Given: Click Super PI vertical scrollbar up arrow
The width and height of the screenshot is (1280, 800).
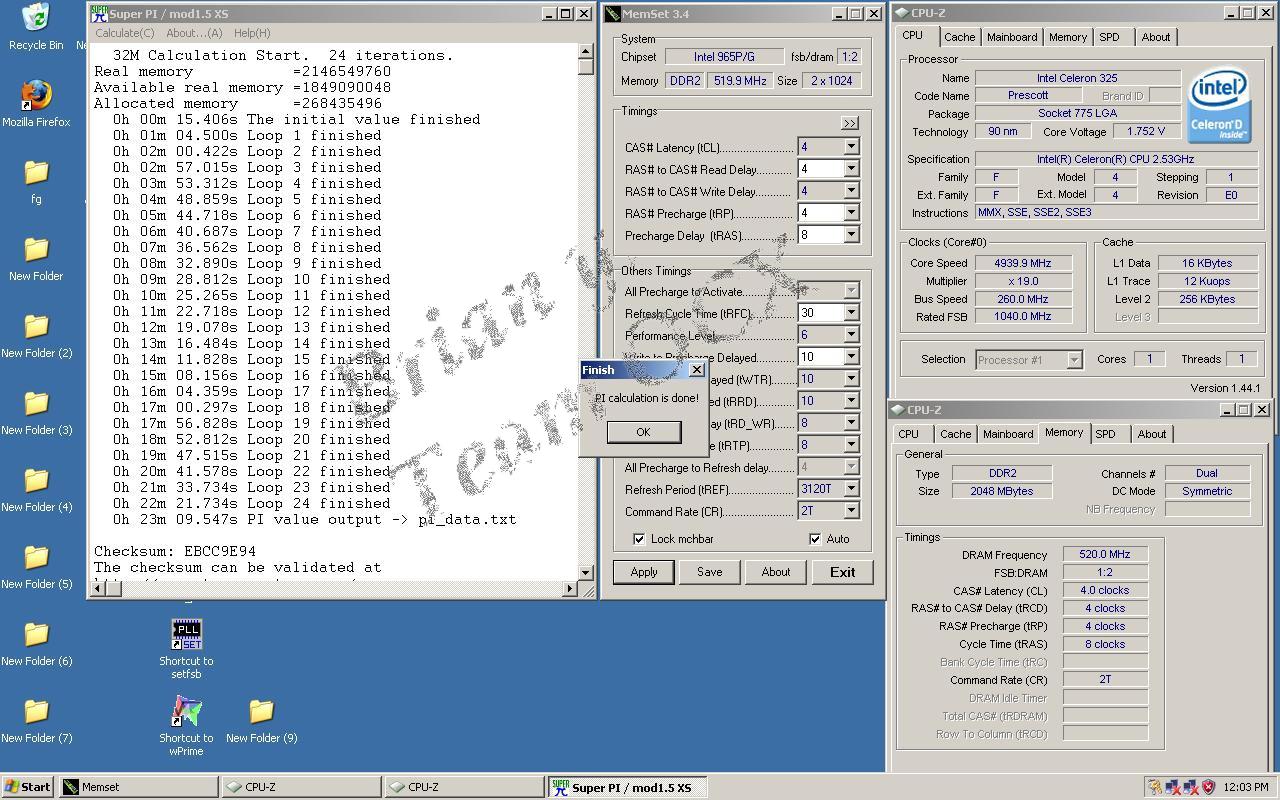Looking at the screenshot, I should (x=586, y=52).
